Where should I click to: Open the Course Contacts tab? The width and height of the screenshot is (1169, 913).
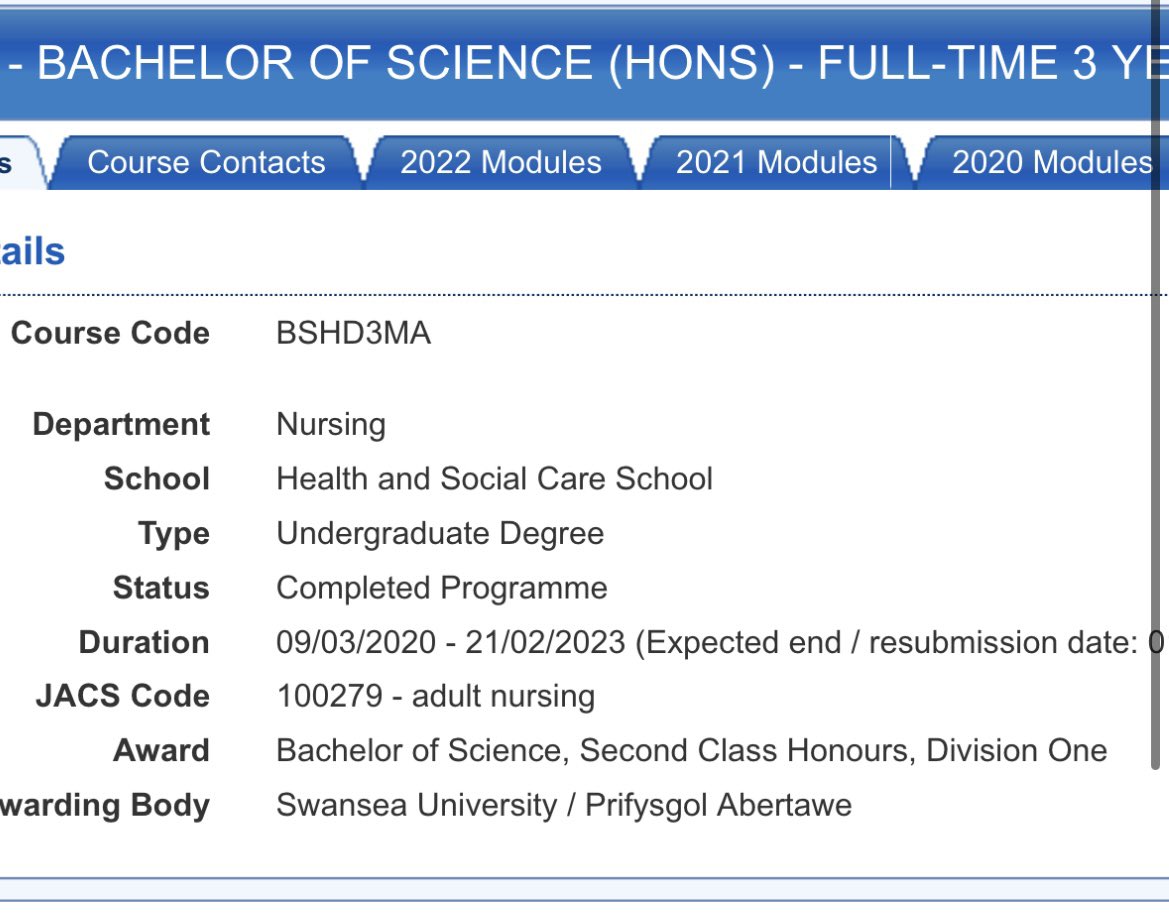pyautogui.click(x=207, y=162)
